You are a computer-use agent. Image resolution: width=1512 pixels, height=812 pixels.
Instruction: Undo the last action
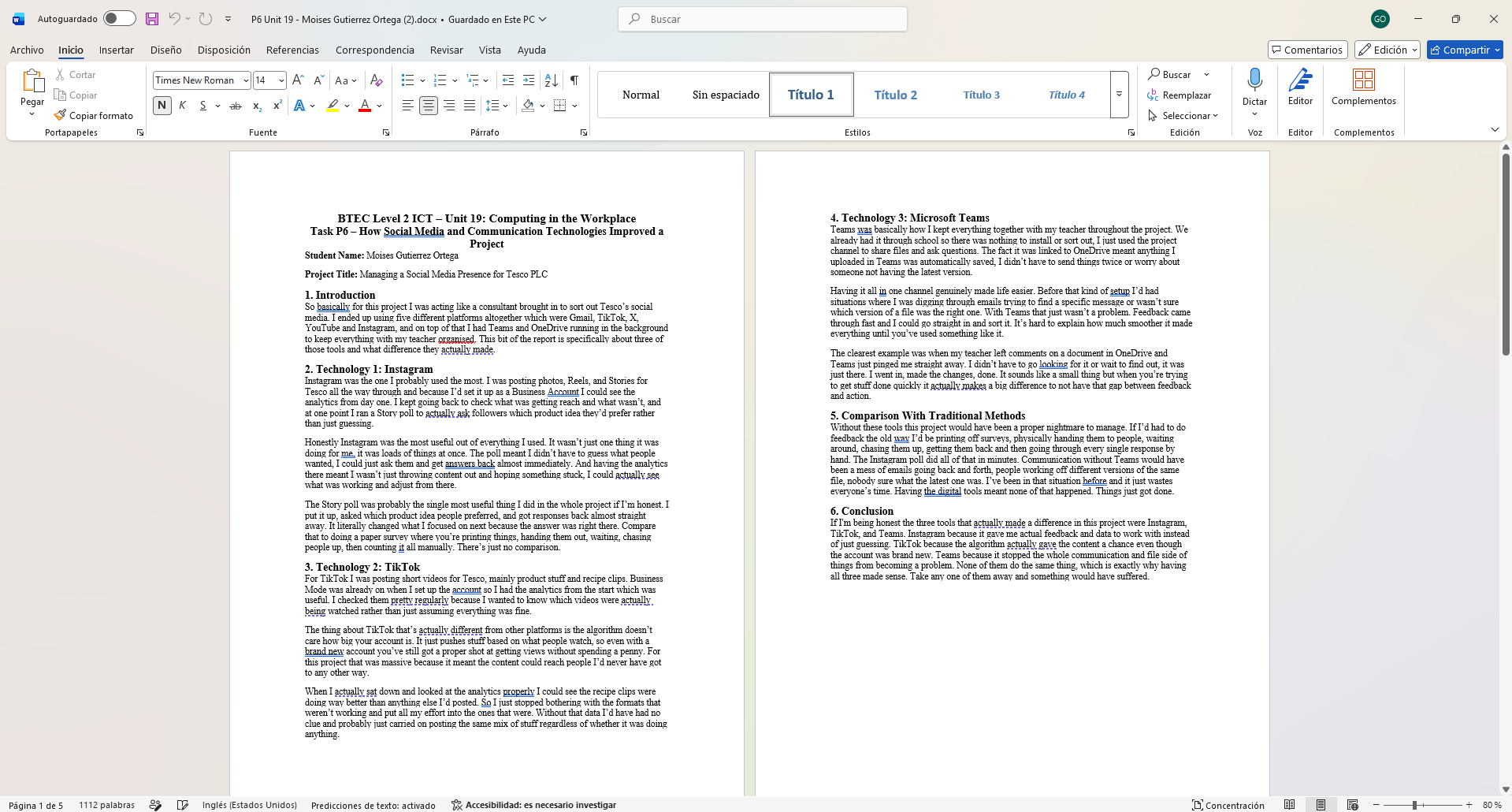click(x=174, y=19)
